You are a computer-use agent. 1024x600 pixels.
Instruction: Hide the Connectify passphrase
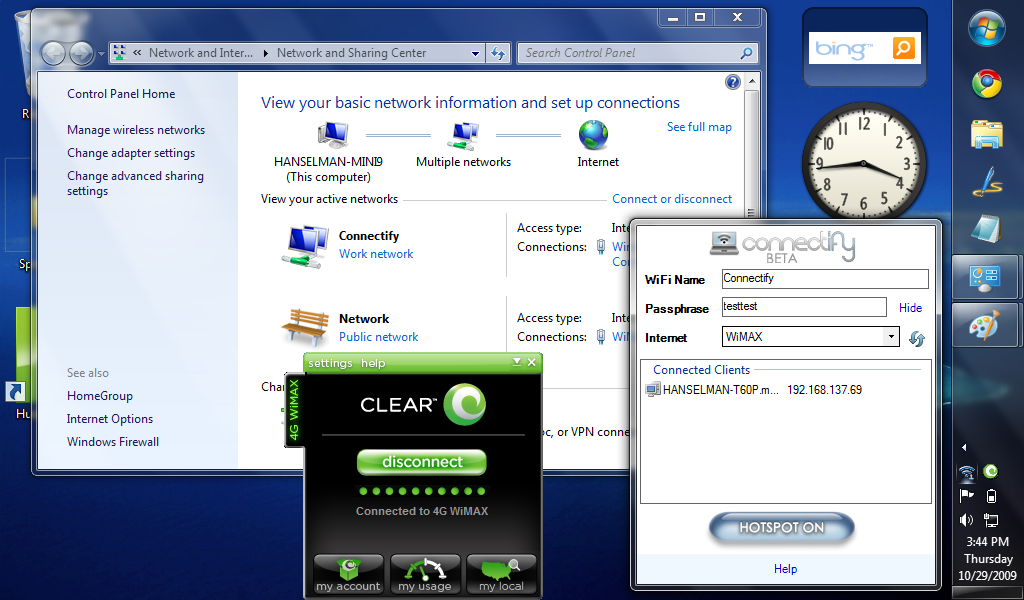point(910,308)
